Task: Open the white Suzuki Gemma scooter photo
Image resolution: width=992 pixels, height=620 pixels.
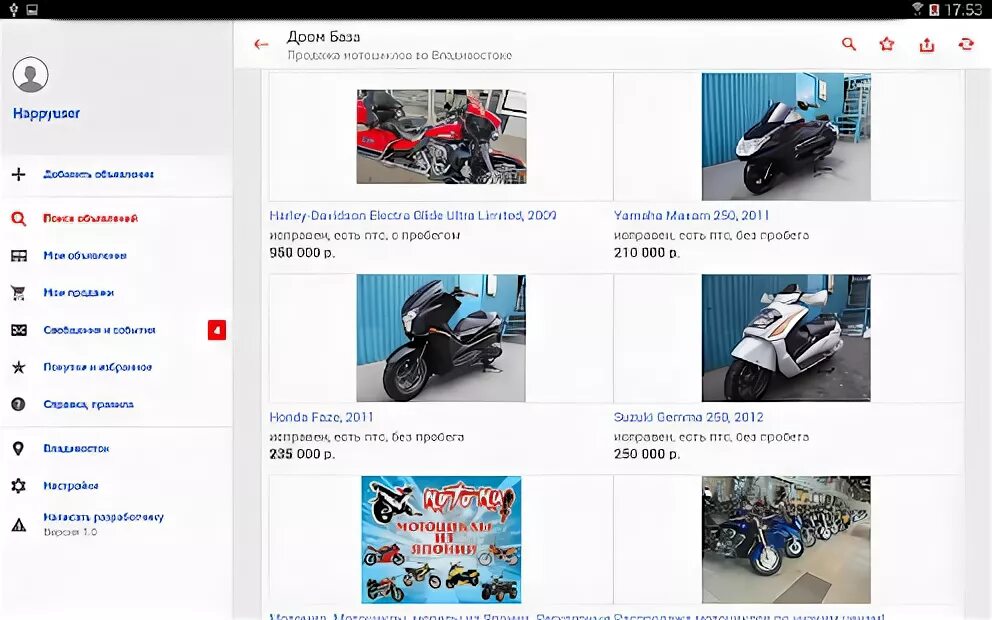Action: click(786, 338)
